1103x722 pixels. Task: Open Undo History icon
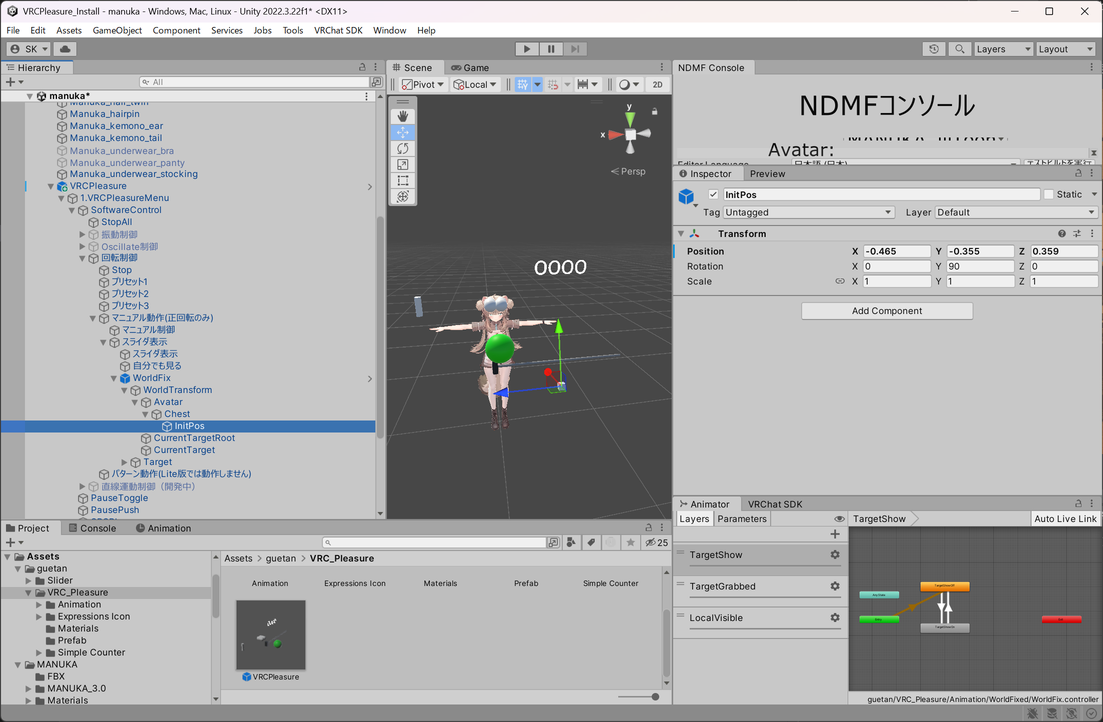pyautogui.click(x=933, y=49)
